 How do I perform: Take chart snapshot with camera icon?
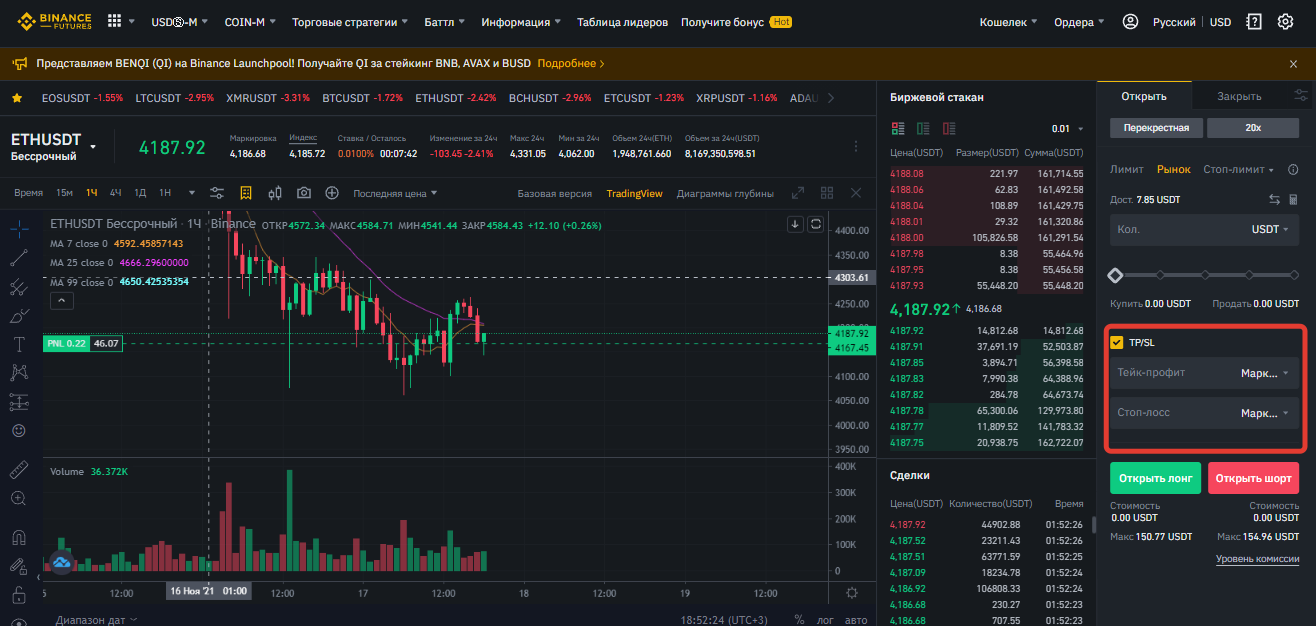tap(304, 193)
